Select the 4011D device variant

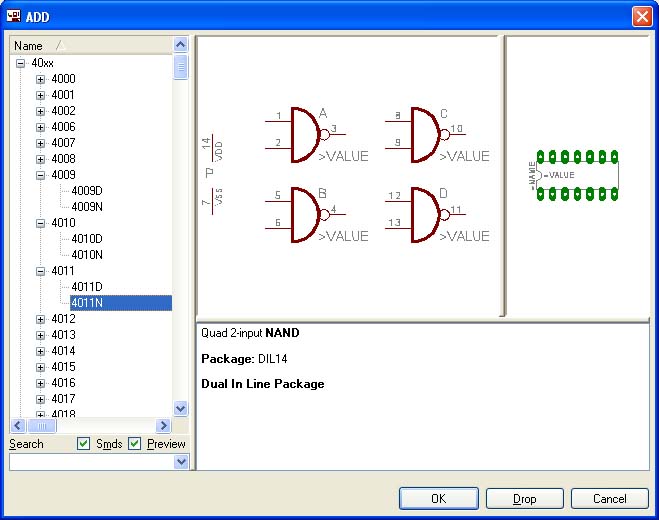[86, 287]
